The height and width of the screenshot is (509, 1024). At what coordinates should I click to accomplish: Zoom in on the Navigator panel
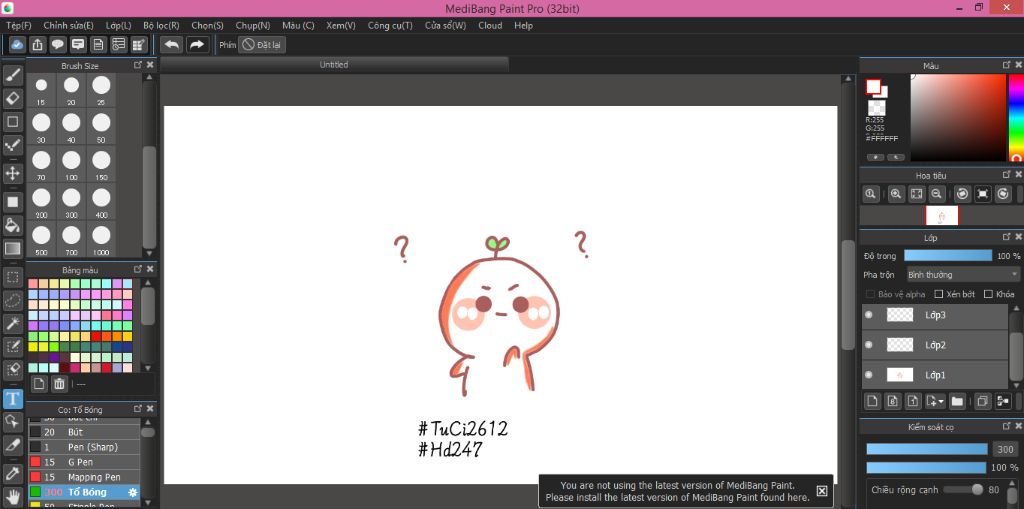[x=896, y=194]
